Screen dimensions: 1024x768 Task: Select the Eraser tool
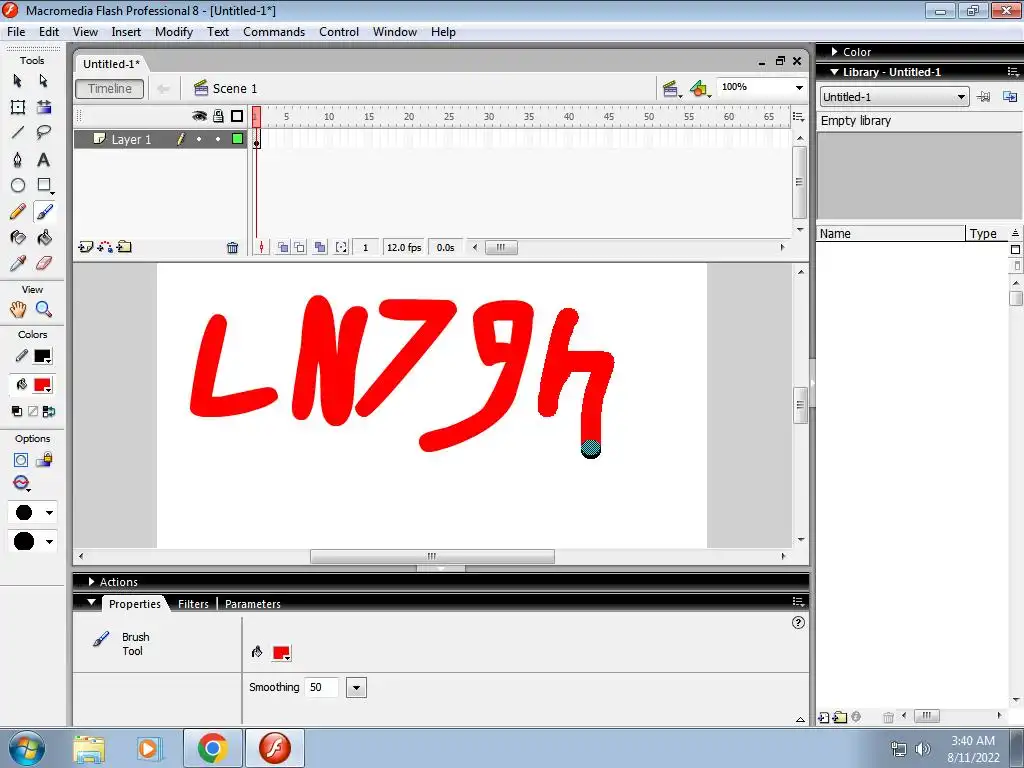[x=44, y=263]
